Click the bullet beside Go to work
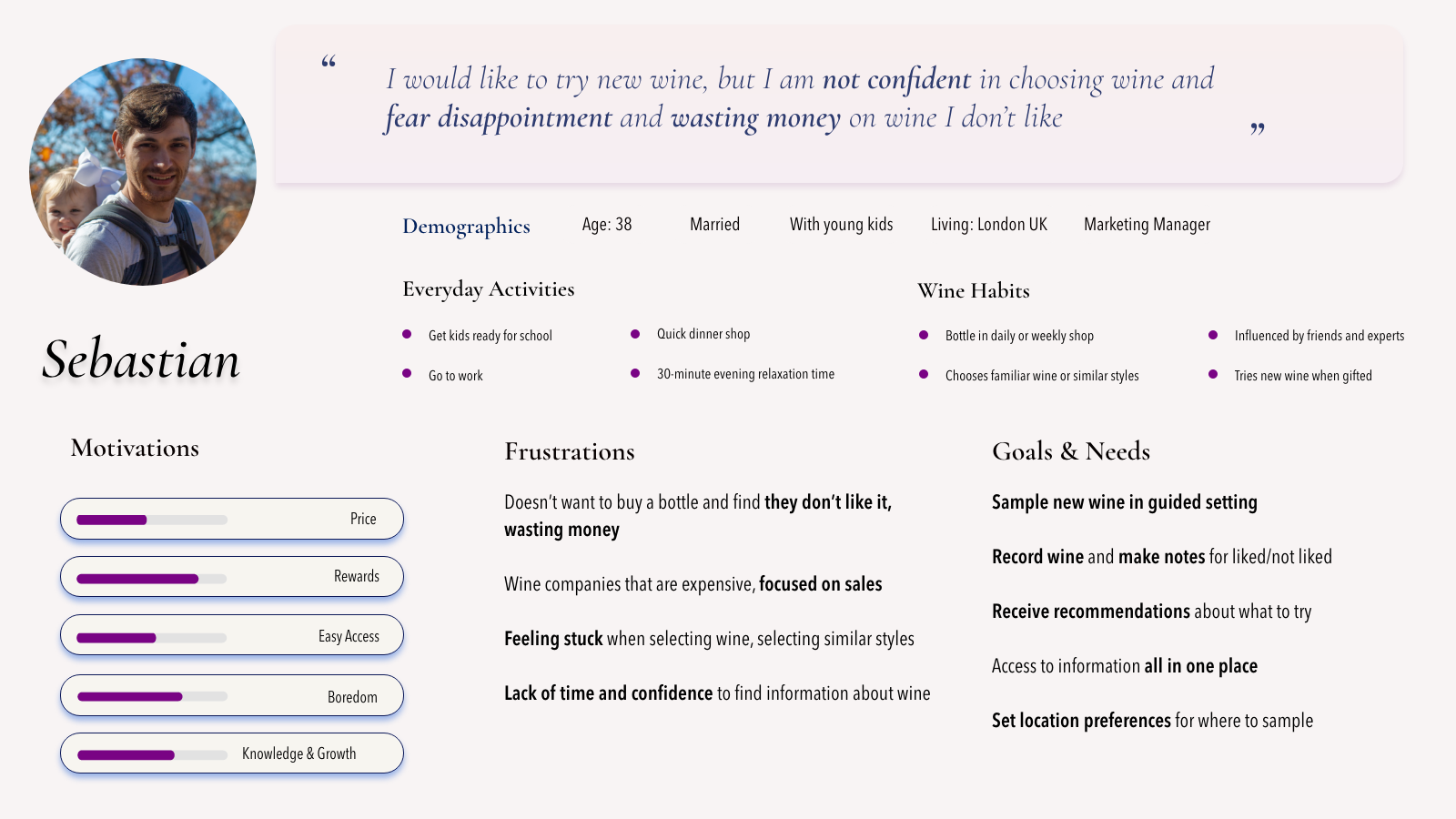The height and width of the screenshot is (819, 1456). click(x=407, y=373)
